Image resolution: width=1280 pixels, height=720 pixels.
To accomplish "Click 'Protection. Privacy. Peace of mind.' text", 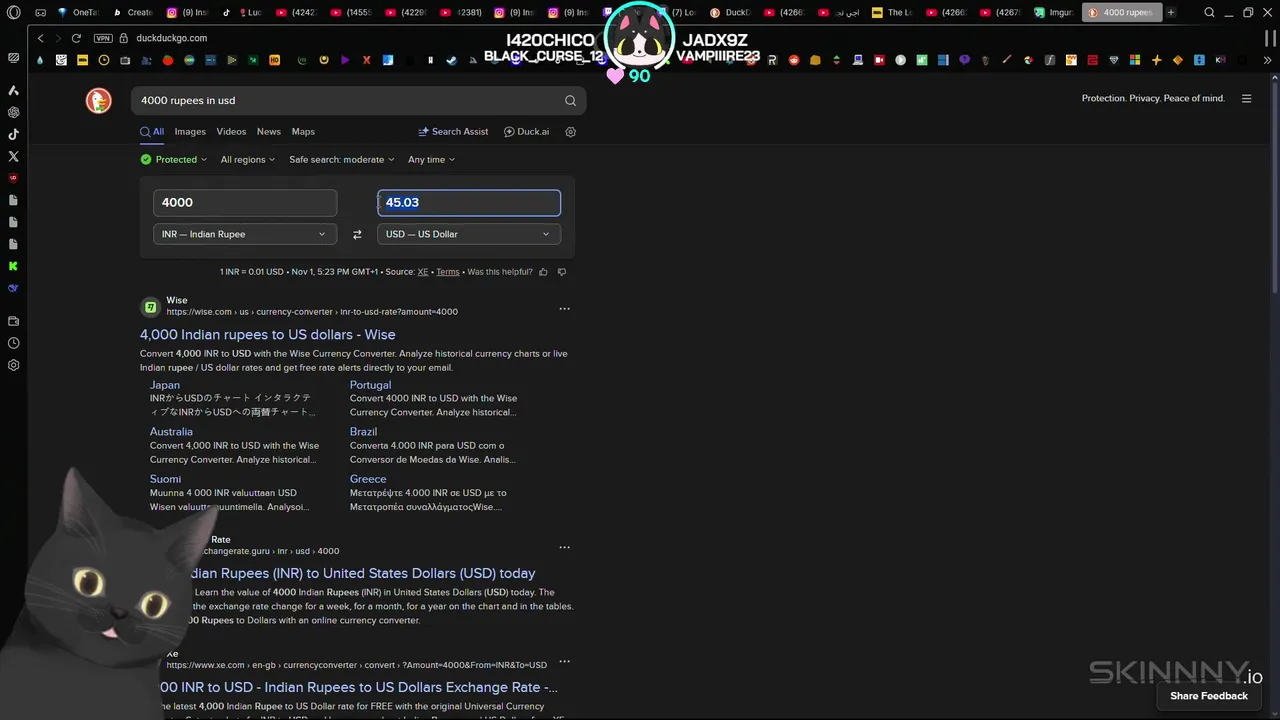I will click(x=1153, y=98).
